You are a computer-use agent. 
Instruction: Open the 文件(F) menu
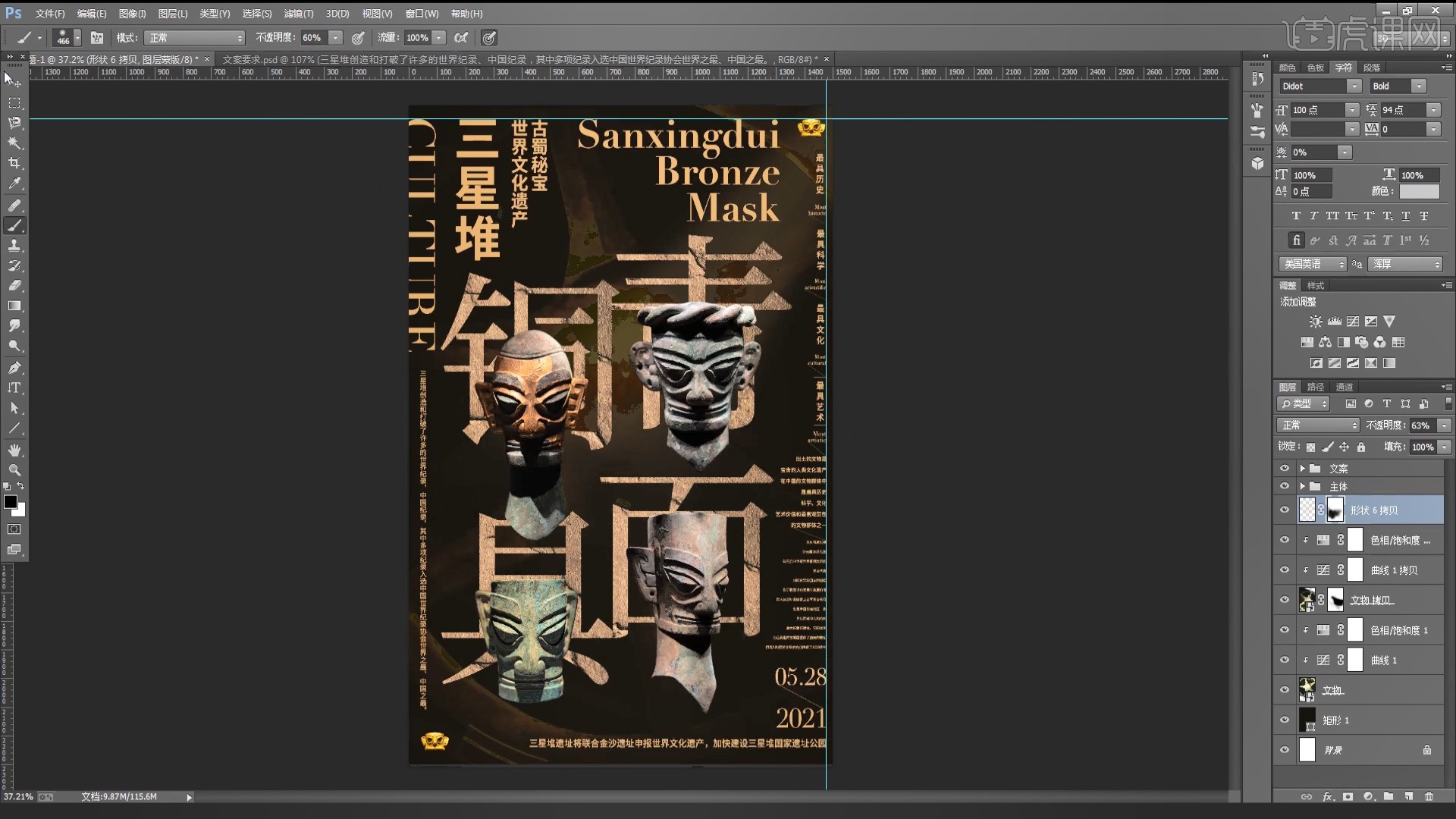click(x=50, y=14)
